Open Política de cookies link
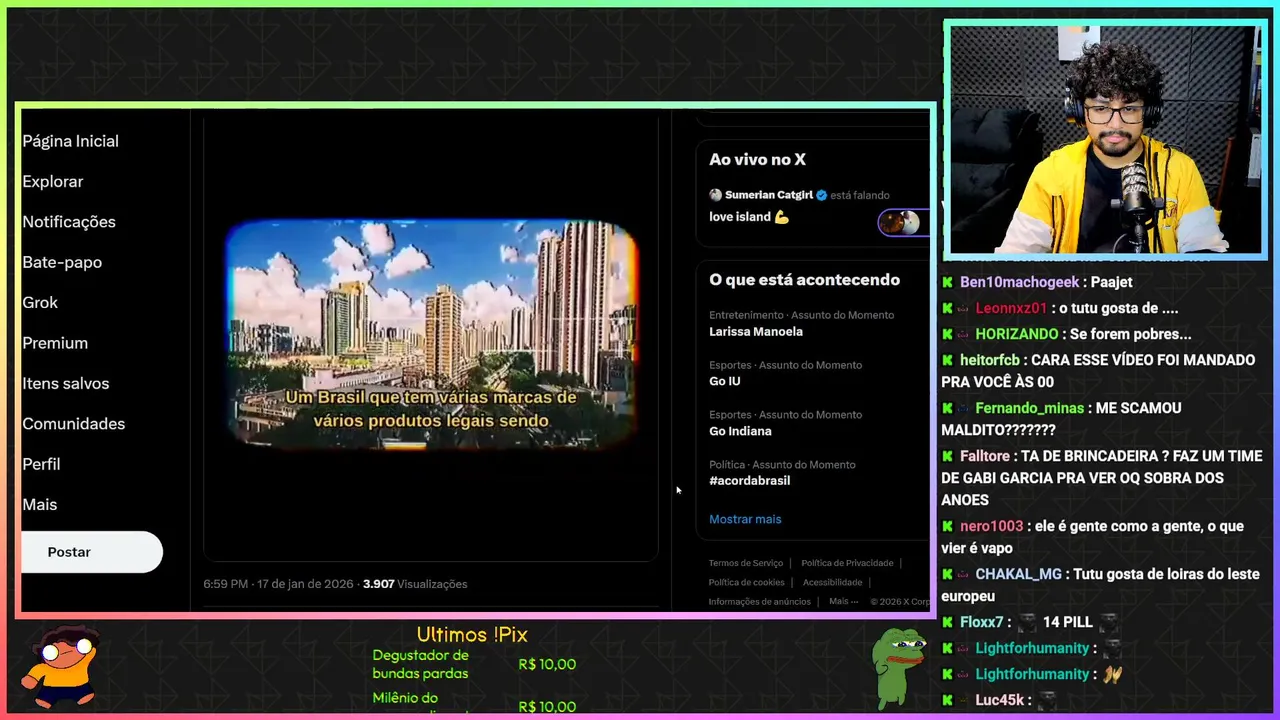Viewport: 1280px width, 720px height. point(746,582)
